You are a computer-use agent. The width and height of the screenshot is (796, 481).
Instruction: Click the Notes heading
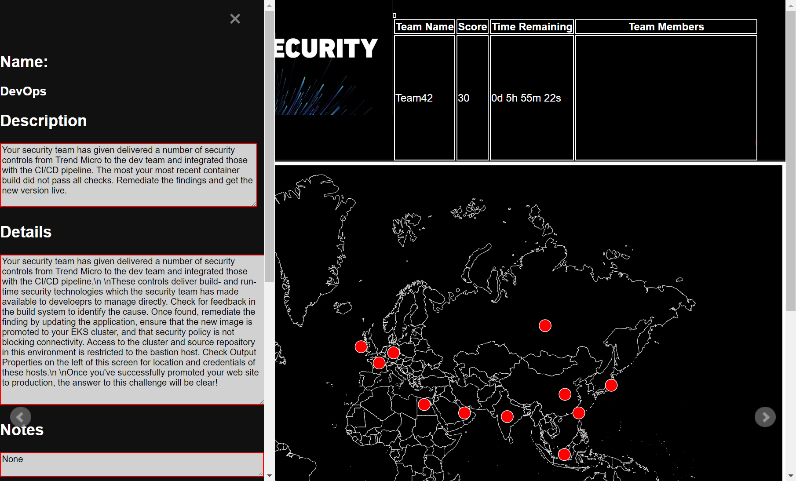coord(22,430)
